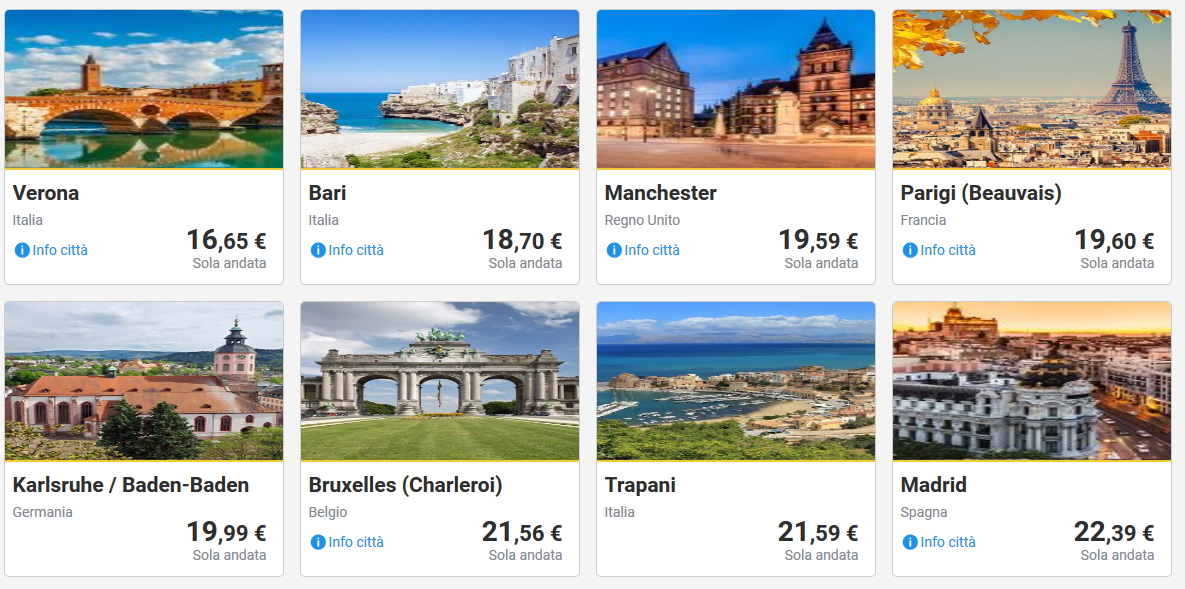Select the 16,65 € Verona fare
Screen dimensions: 1185x589
(x=226, y=241)
